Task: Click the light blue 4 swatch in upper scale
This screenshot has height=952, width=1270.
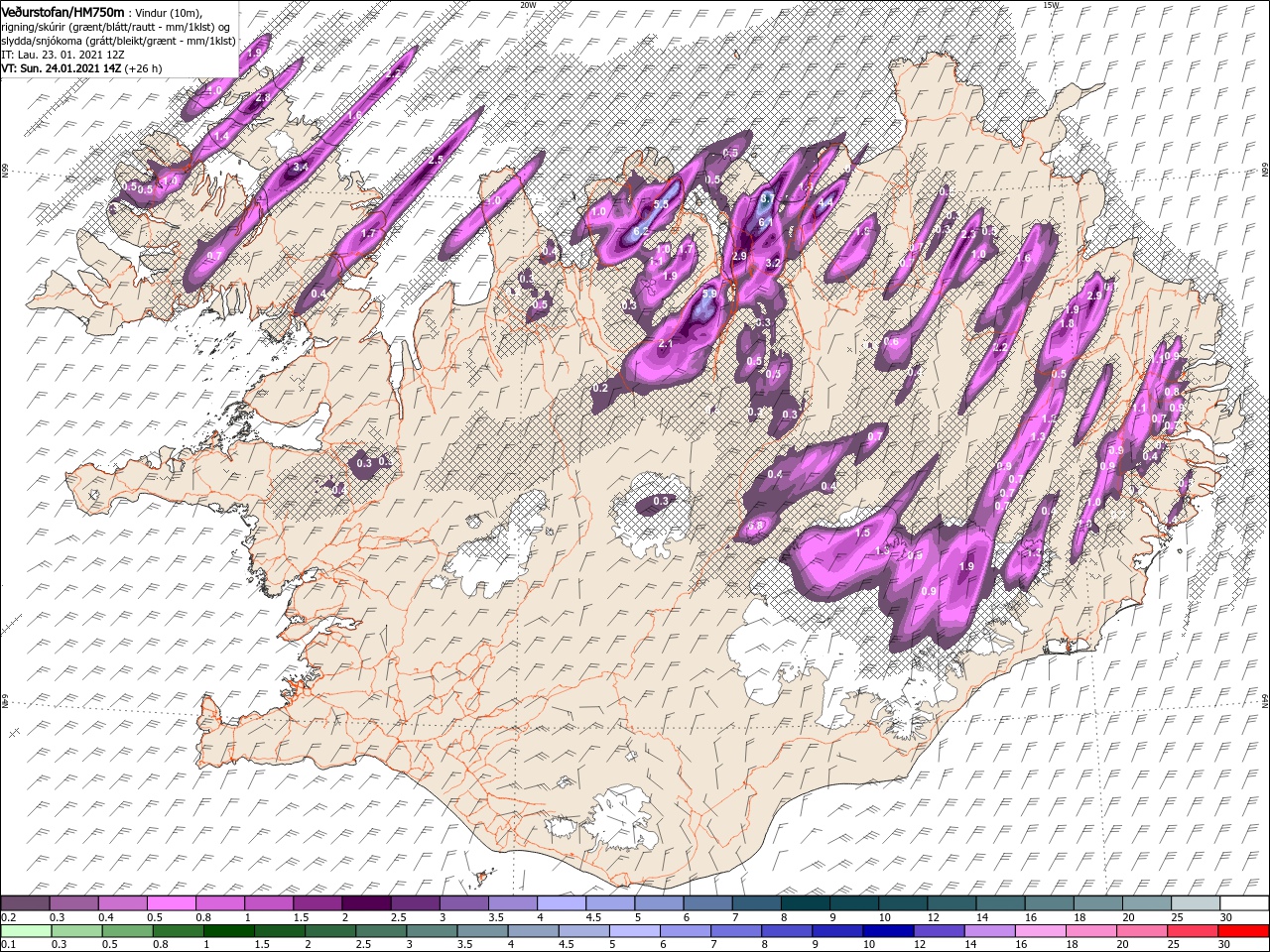Action: point(562,903)
